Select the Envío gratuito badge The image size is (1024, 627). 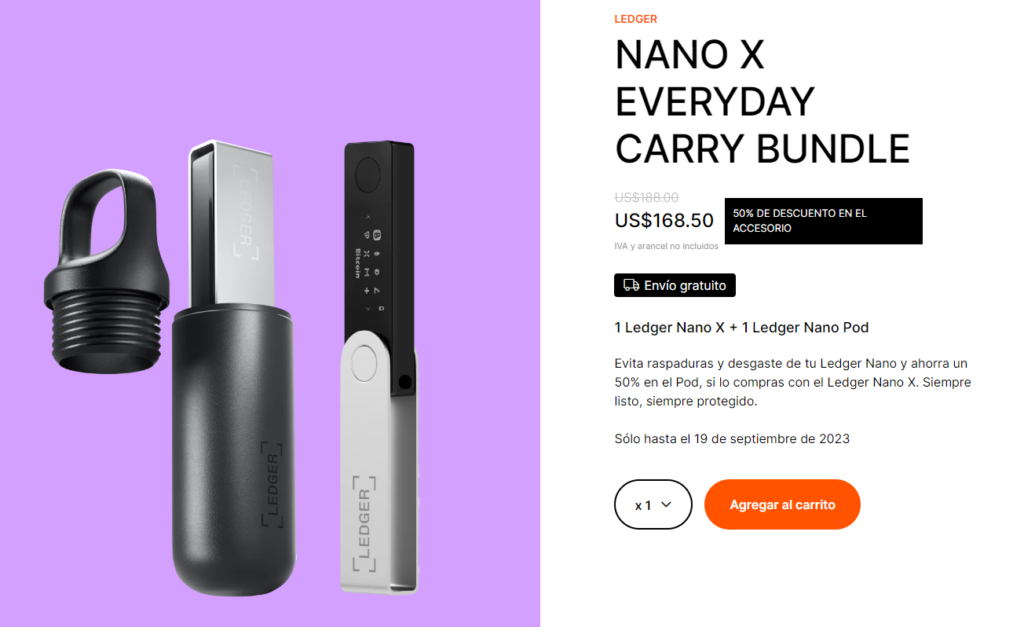pyautogui.click(x=675, y=285)
